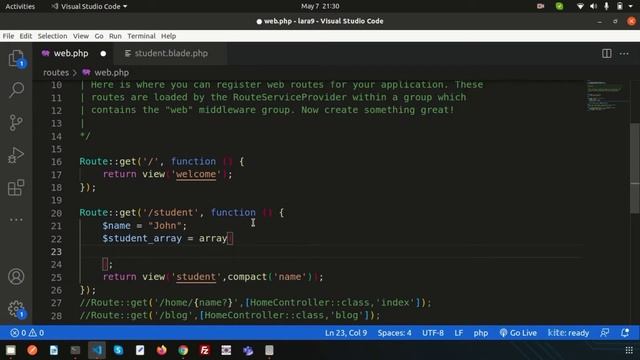The image size is (640, 360).
Task: Click the code minimap preview
Action: pyautogui.click(x=605, y=96)
